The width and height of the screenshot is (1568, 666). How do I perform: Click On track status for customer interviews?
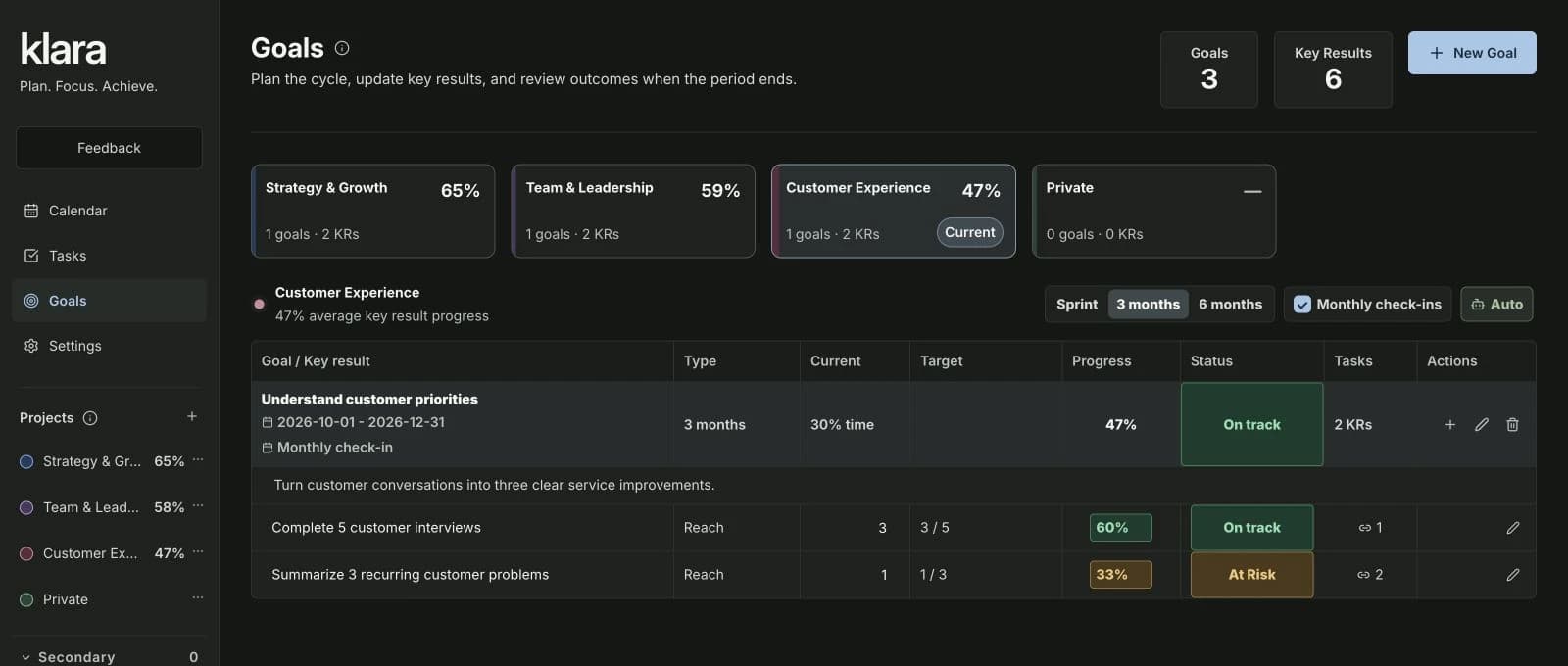(1251, 528)
